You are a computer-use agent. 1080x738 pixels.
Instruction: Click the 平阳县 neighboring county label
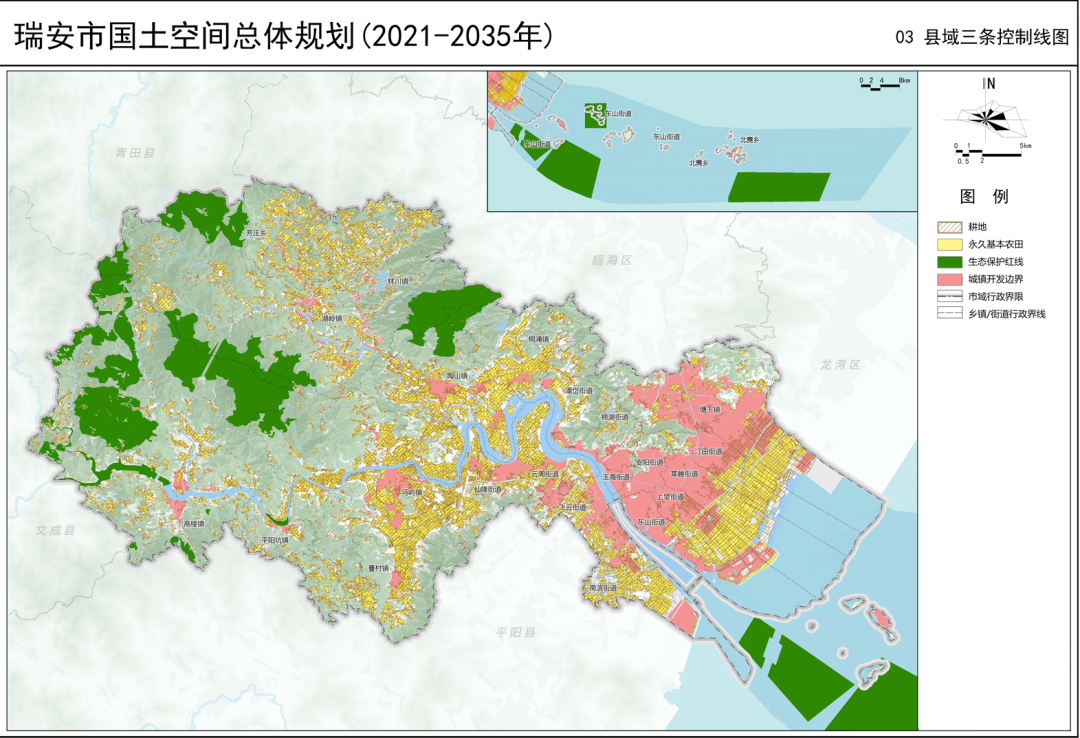516,632
